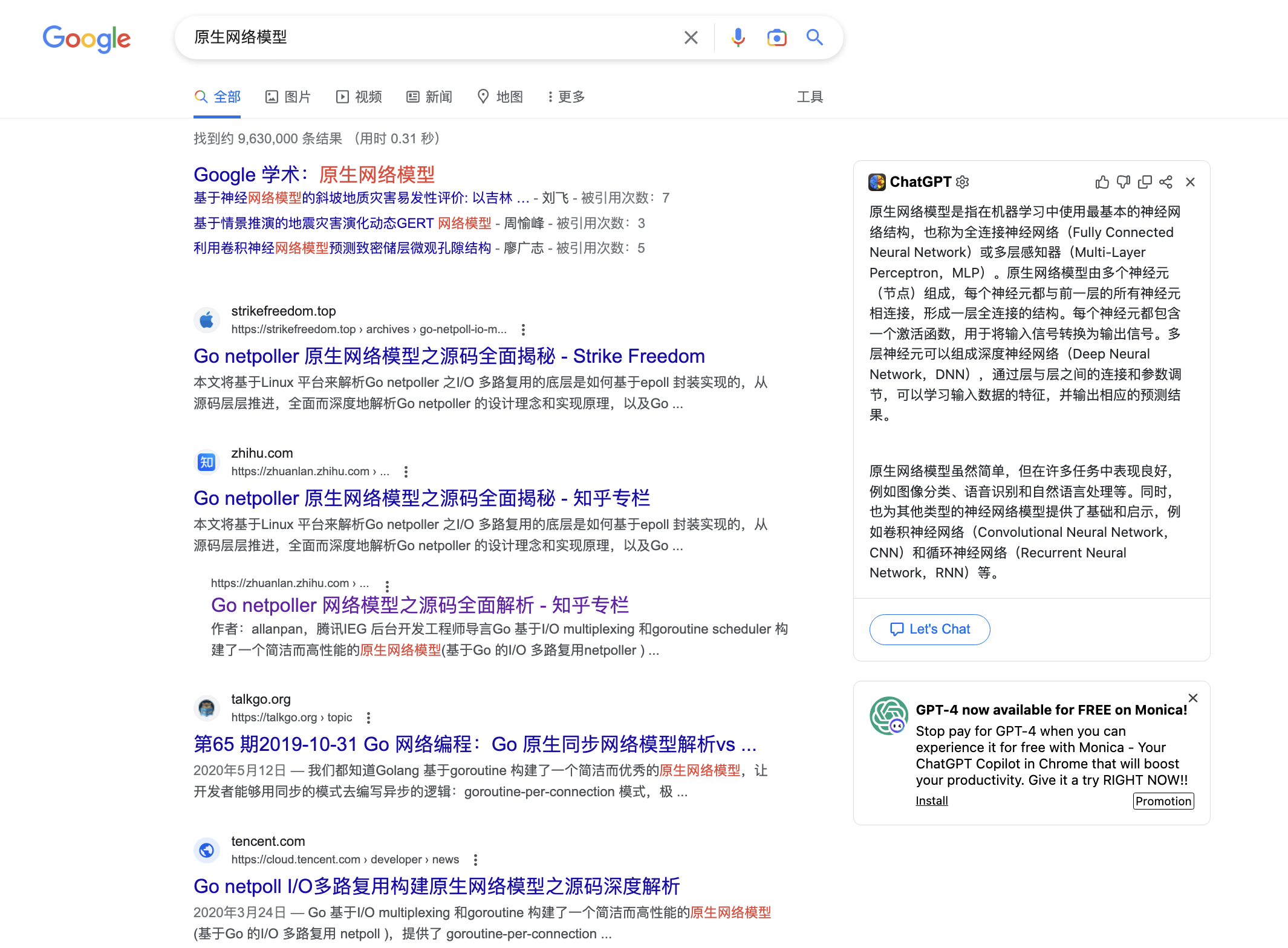1288x948 pixels.
Task: Click inside the Google search input field
Action: (423, 37)
